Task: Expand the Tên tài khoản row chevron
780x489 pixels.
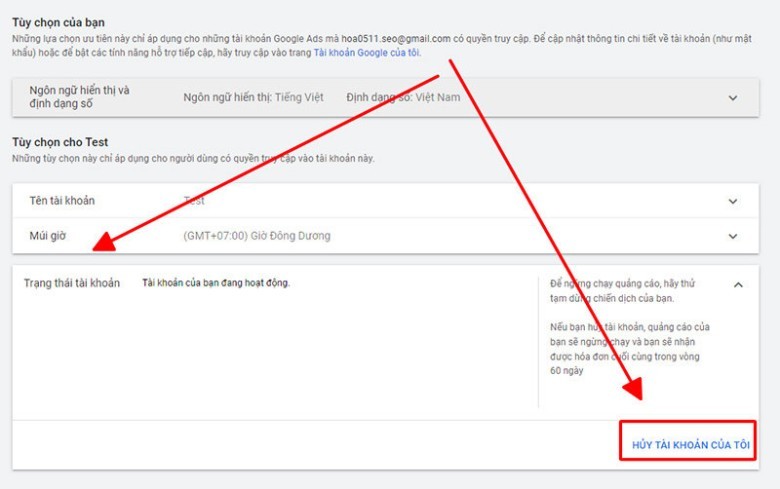Action: [733, 201]
